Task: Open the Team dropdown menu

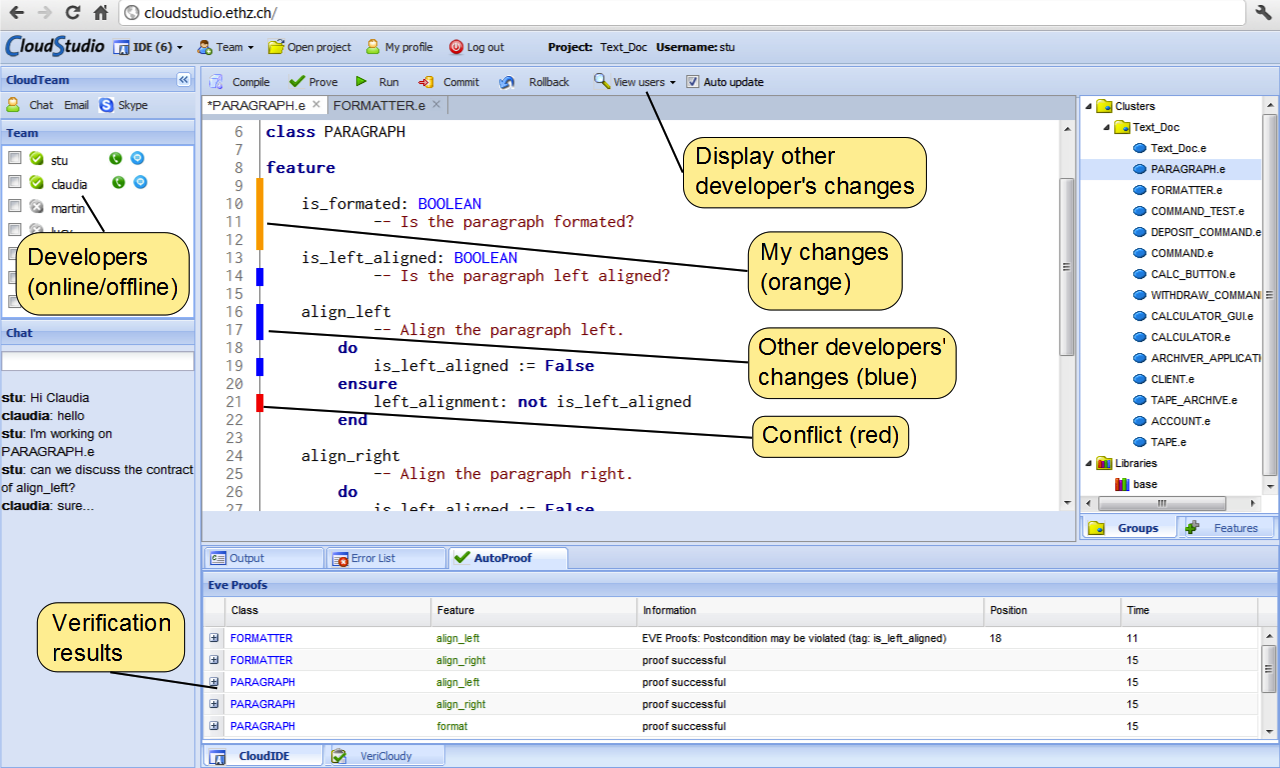Action: tap(226, 47)
